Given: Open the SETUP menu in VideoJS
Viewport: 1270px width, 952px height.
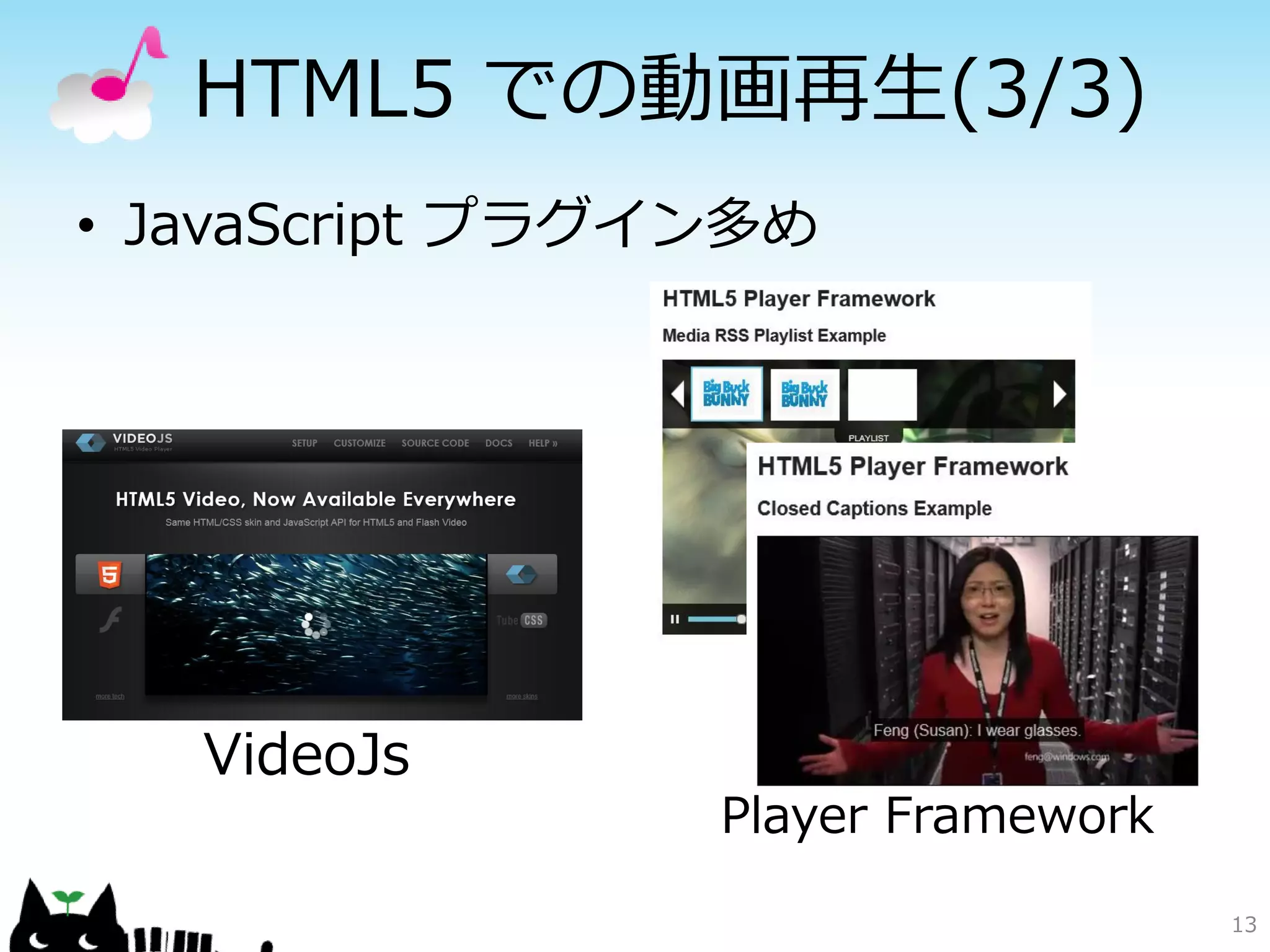Looking at the screenshot, I should (x=304, y=443).
